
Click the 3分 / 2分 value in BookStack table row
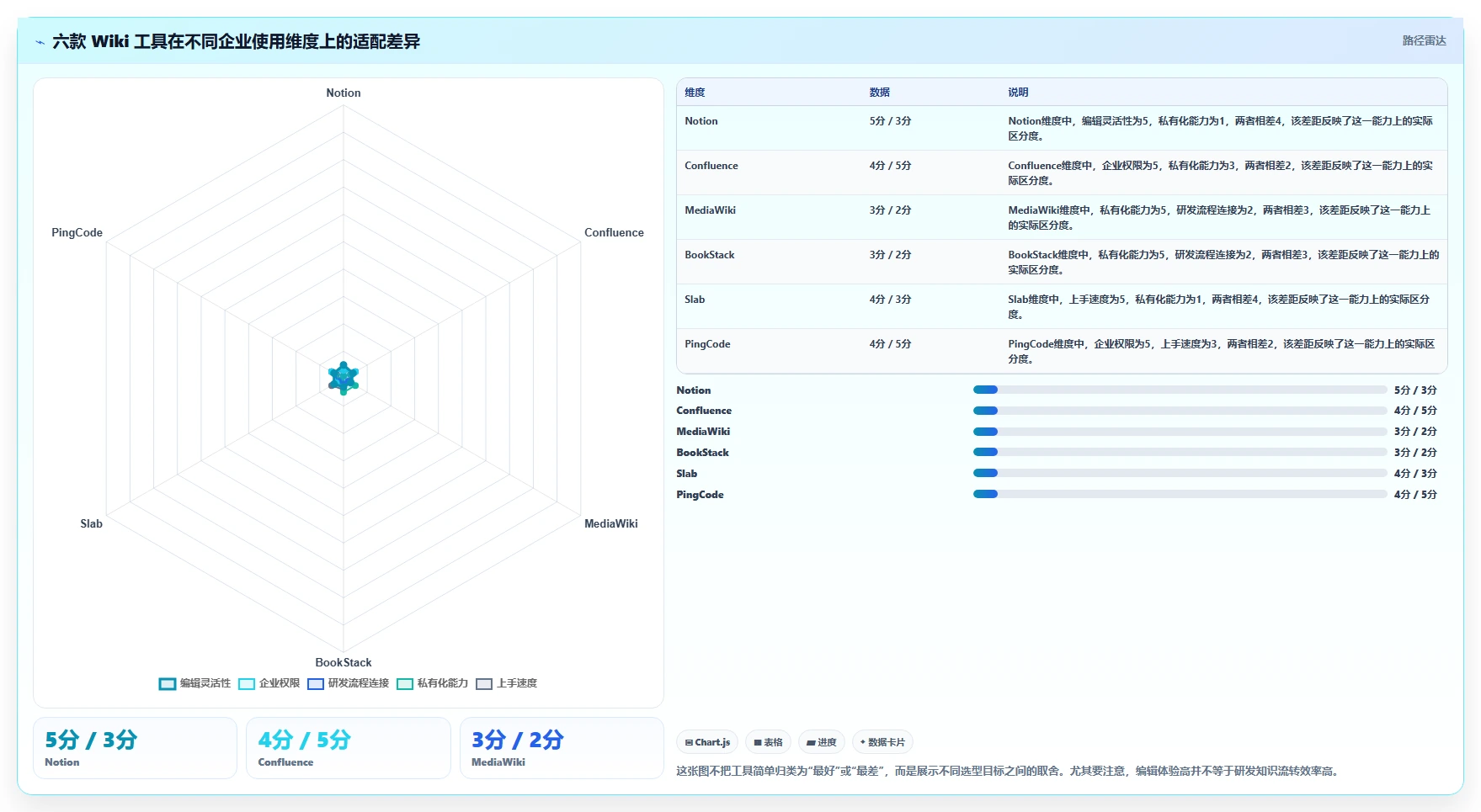[891, 255]
